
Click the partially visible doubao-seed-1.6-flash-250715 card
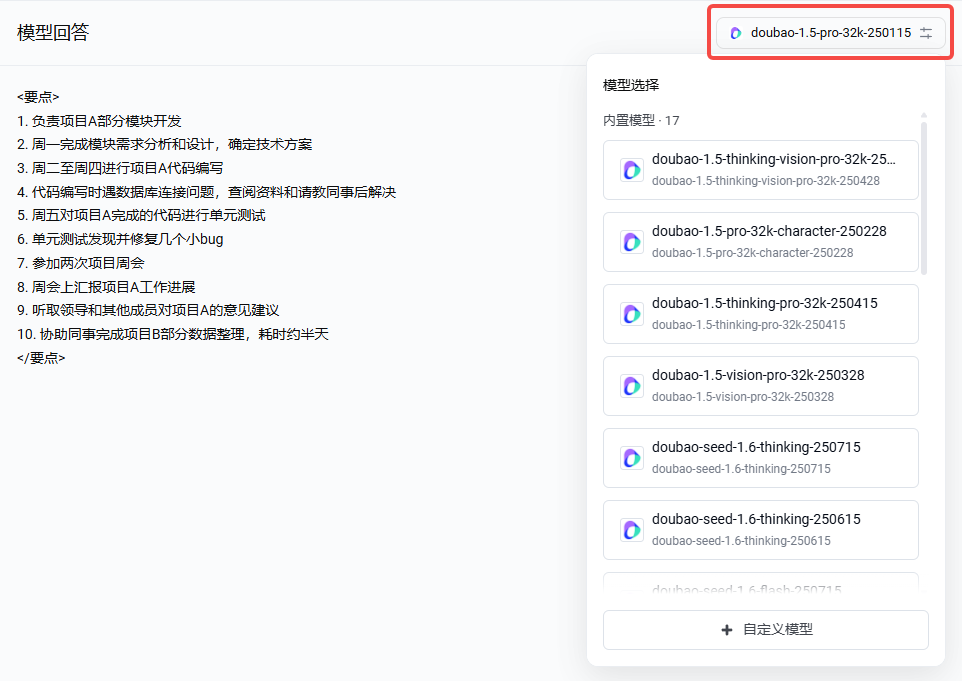[760, 582]
